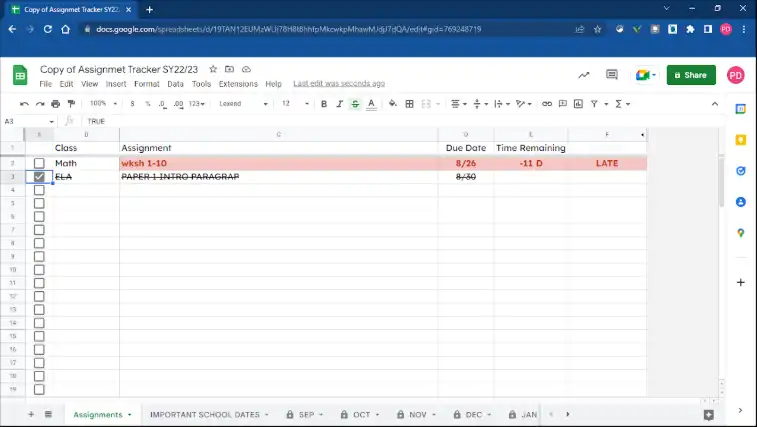
Task: Check the checkbox in row 7
Action: pos(39,230)
